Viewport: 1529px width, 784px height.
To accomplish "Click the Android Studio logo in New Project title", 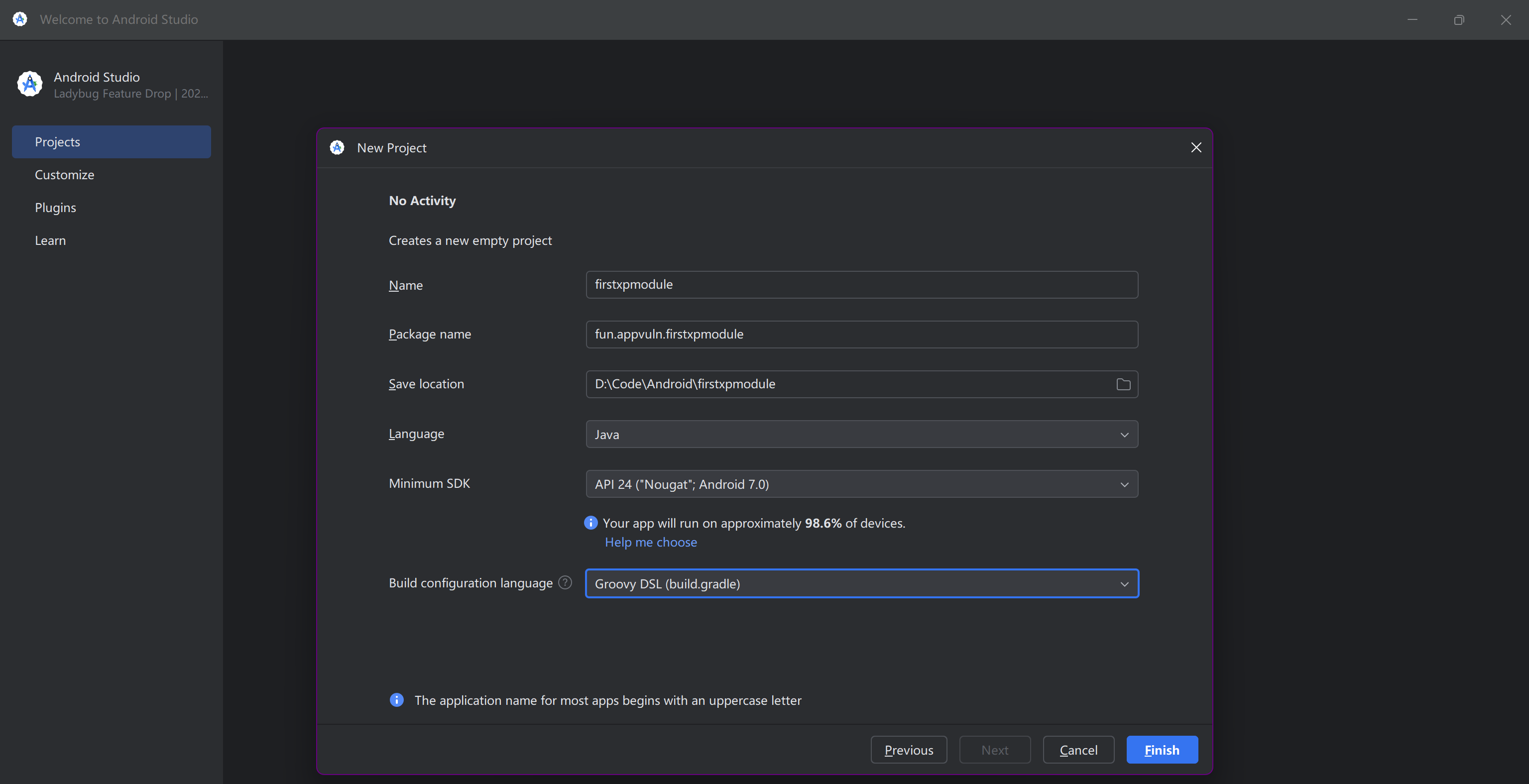I will tap(337, 148).
